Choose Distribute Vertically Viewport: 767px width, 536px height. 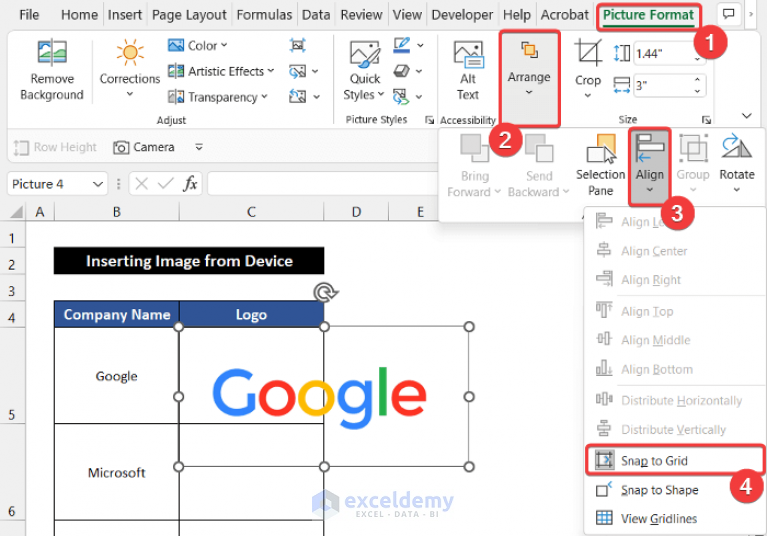tap(675, 429)
